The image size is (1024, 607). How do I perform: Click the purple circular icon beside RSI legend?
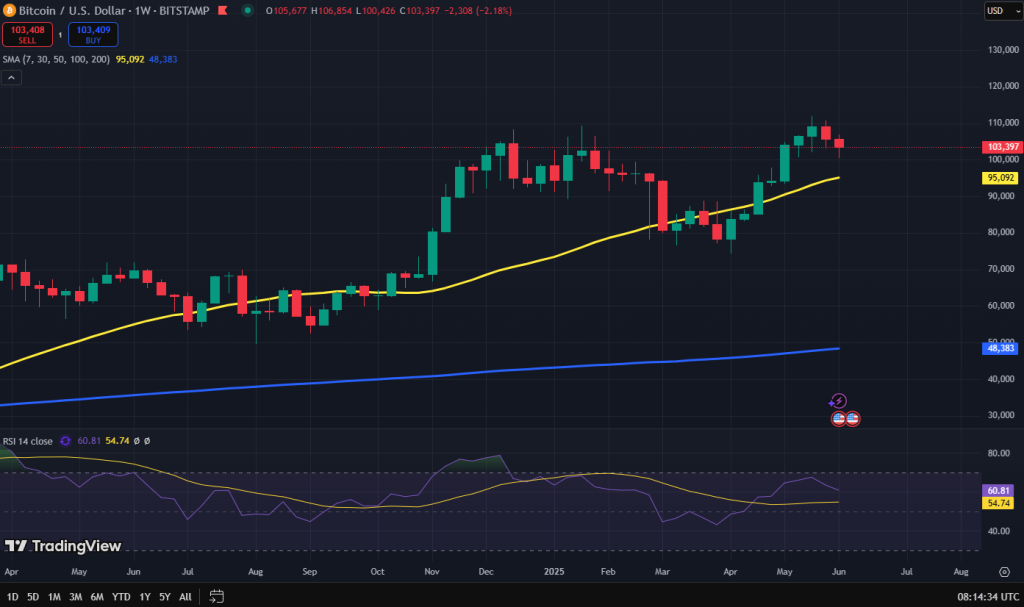pos(65,441)
